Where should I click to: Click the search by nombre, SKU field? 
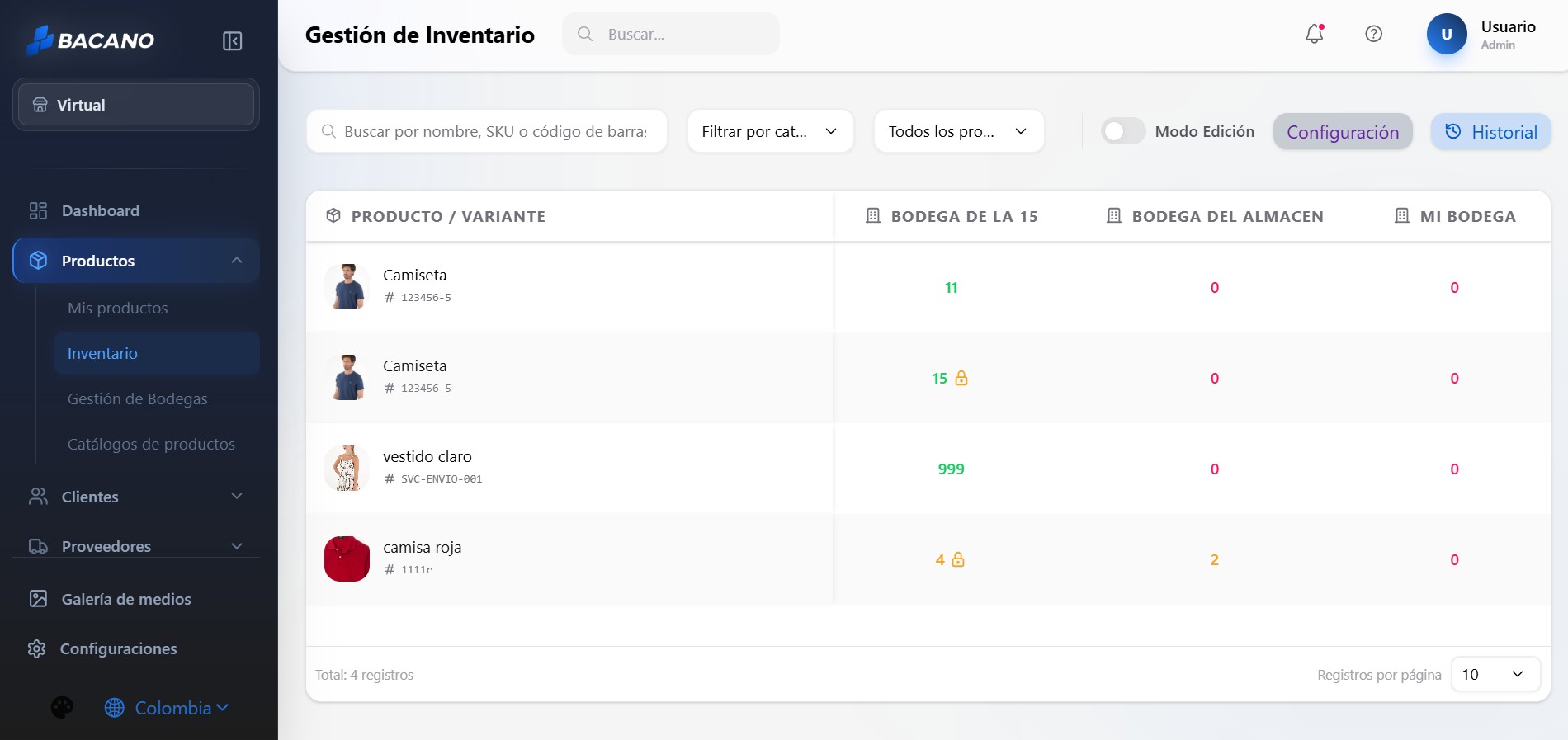487,131
